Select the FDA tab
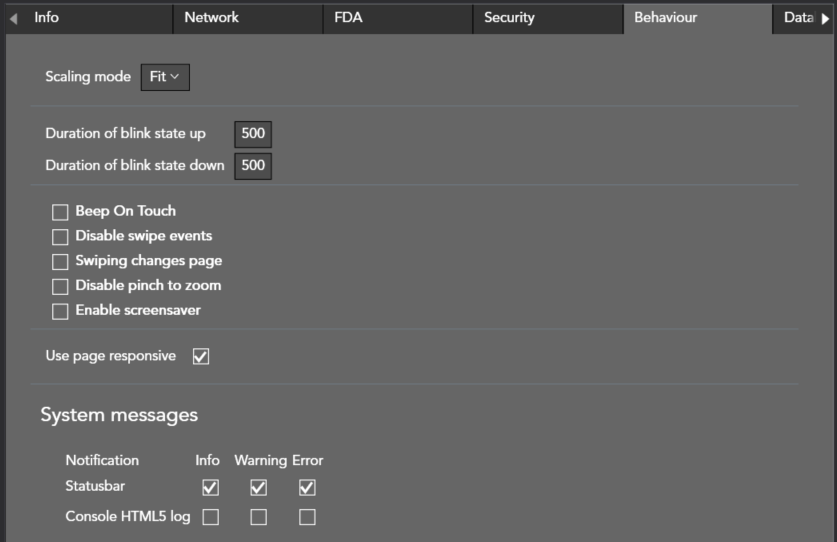Image resolution: width=837 pixels, height=542 pixels. pyautogui.click(x=350, y=18)
